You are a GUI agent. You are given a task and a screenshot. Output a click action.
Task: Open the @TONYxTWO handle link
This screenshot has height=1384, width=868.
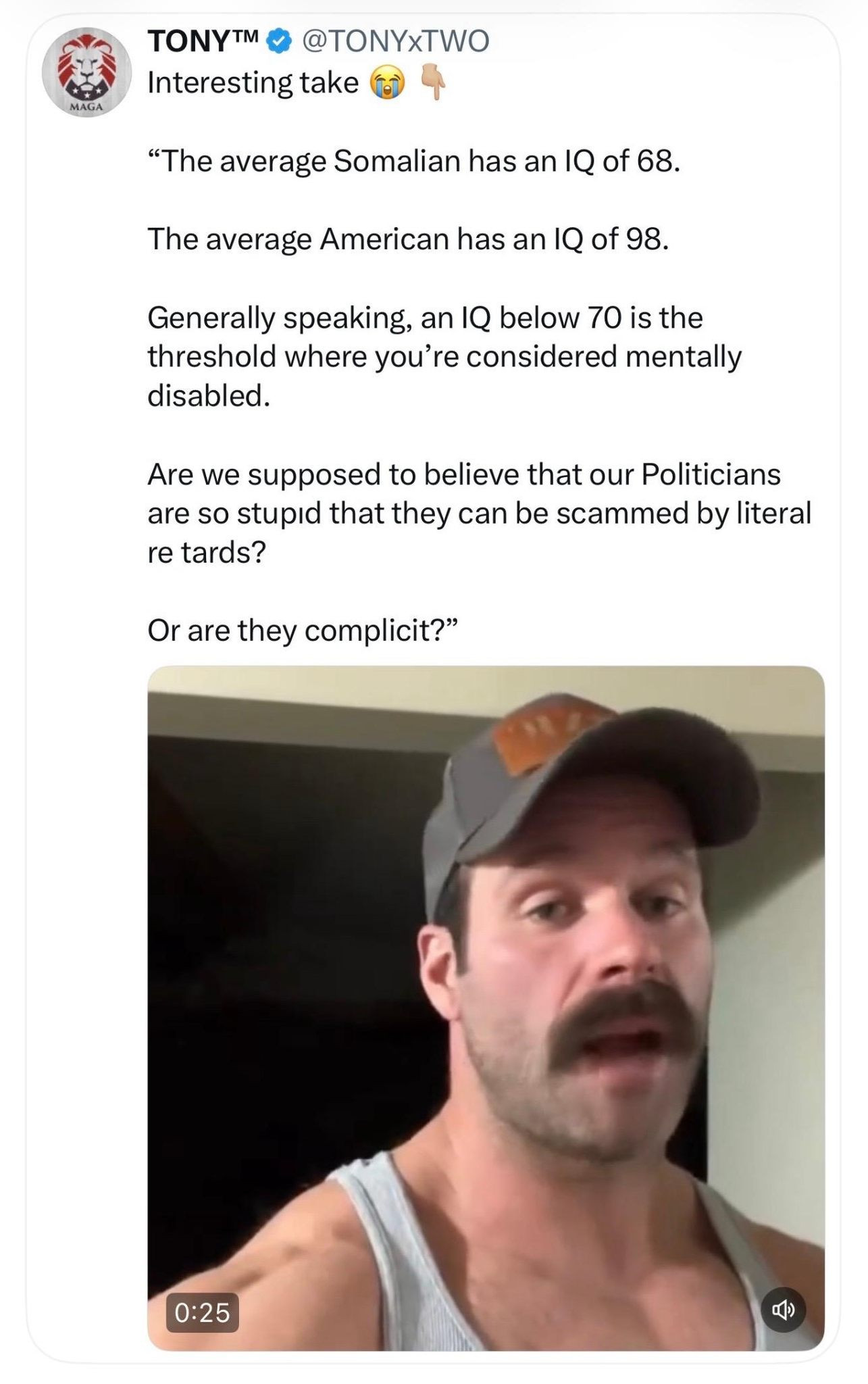pyautogui.click(x=394, y=42)
